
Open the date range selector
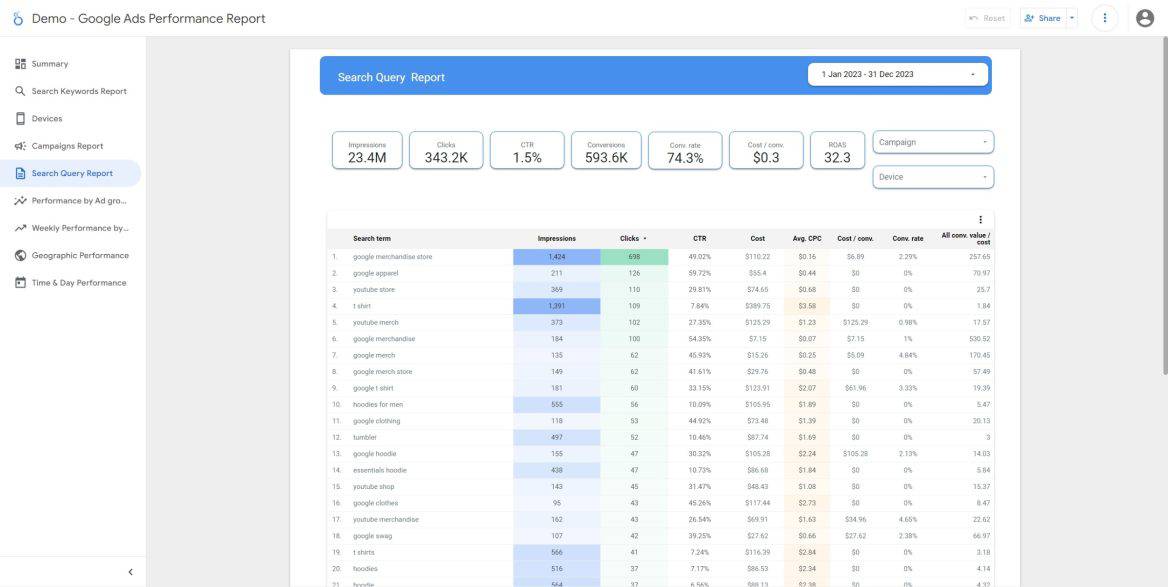click(x=896, y=73)
